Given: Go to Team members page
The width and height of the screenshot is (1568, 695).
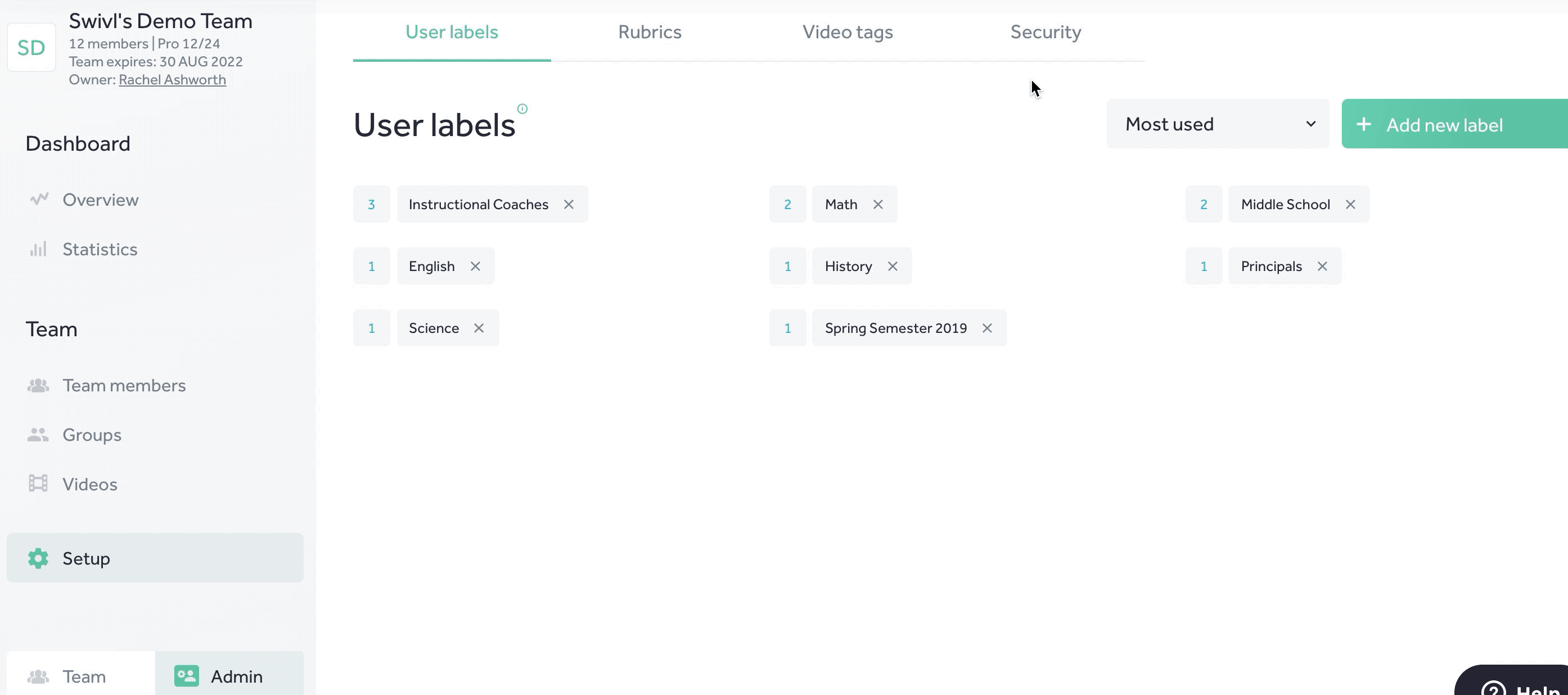Looking at the screenshot, I should click(124, 386).
